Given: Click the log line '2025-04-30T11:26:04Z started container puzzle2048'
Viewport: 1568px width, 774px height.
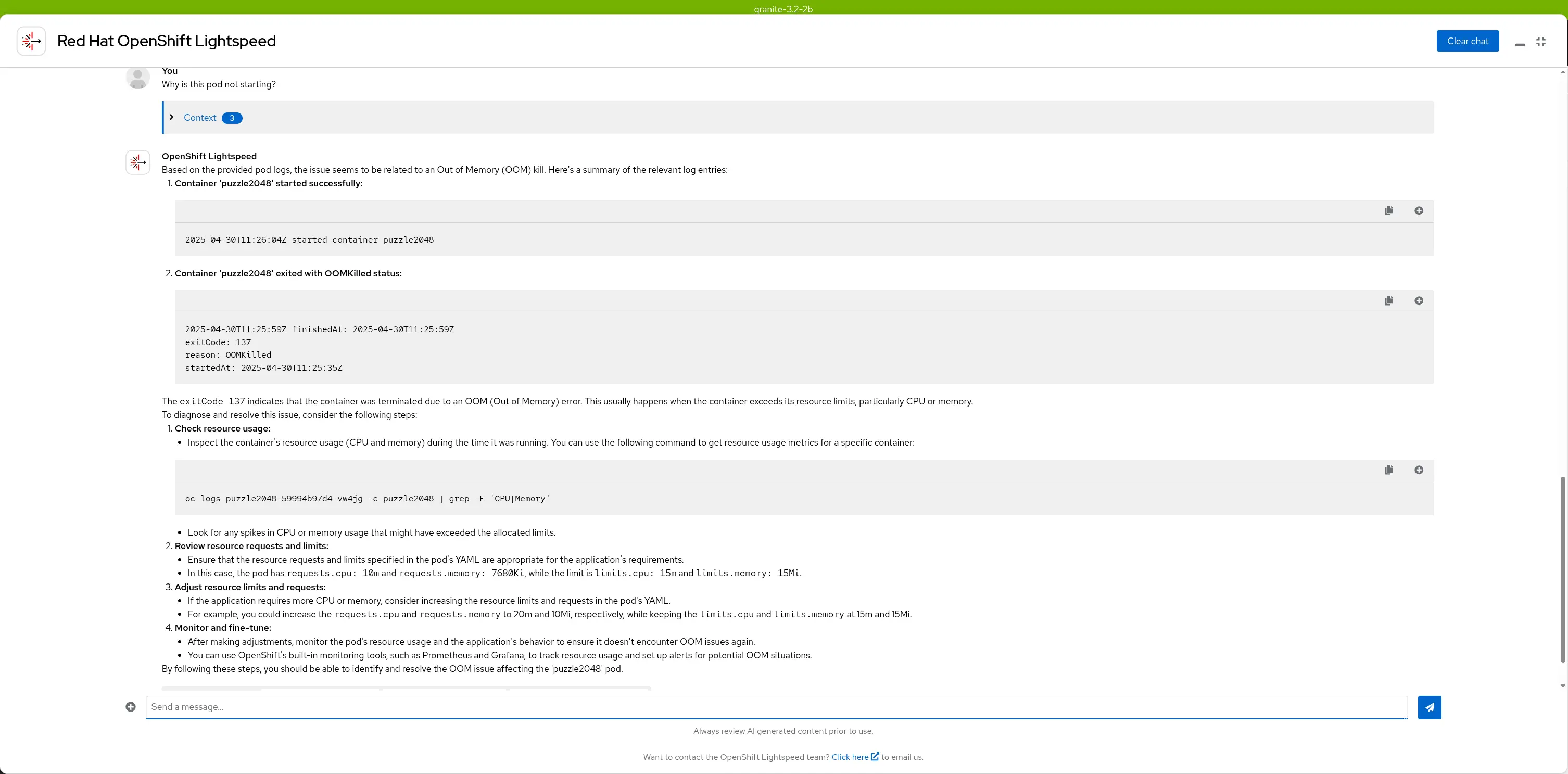Looking at the screenshot, I should [309, 240].
